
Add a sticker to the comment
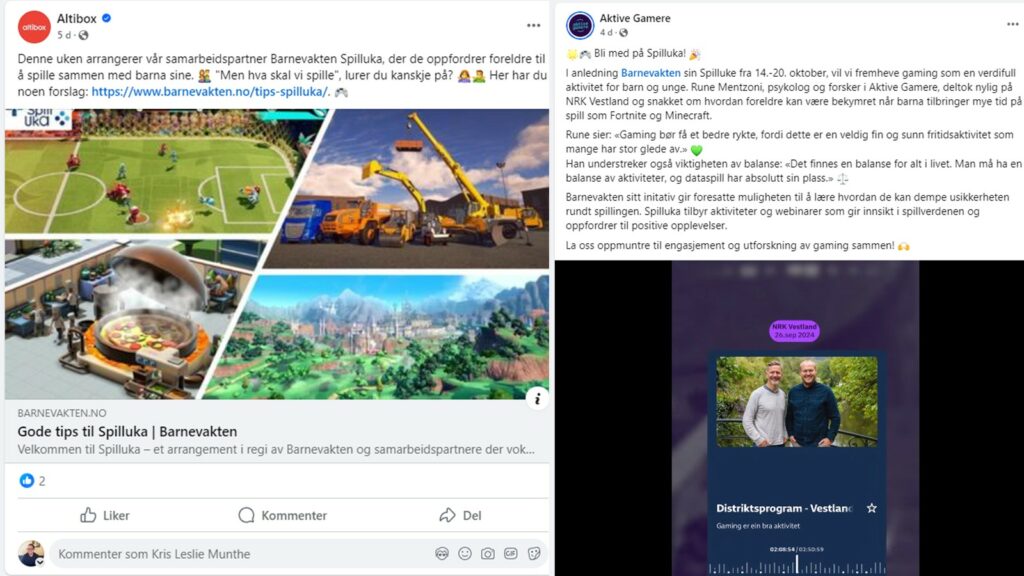534,554
